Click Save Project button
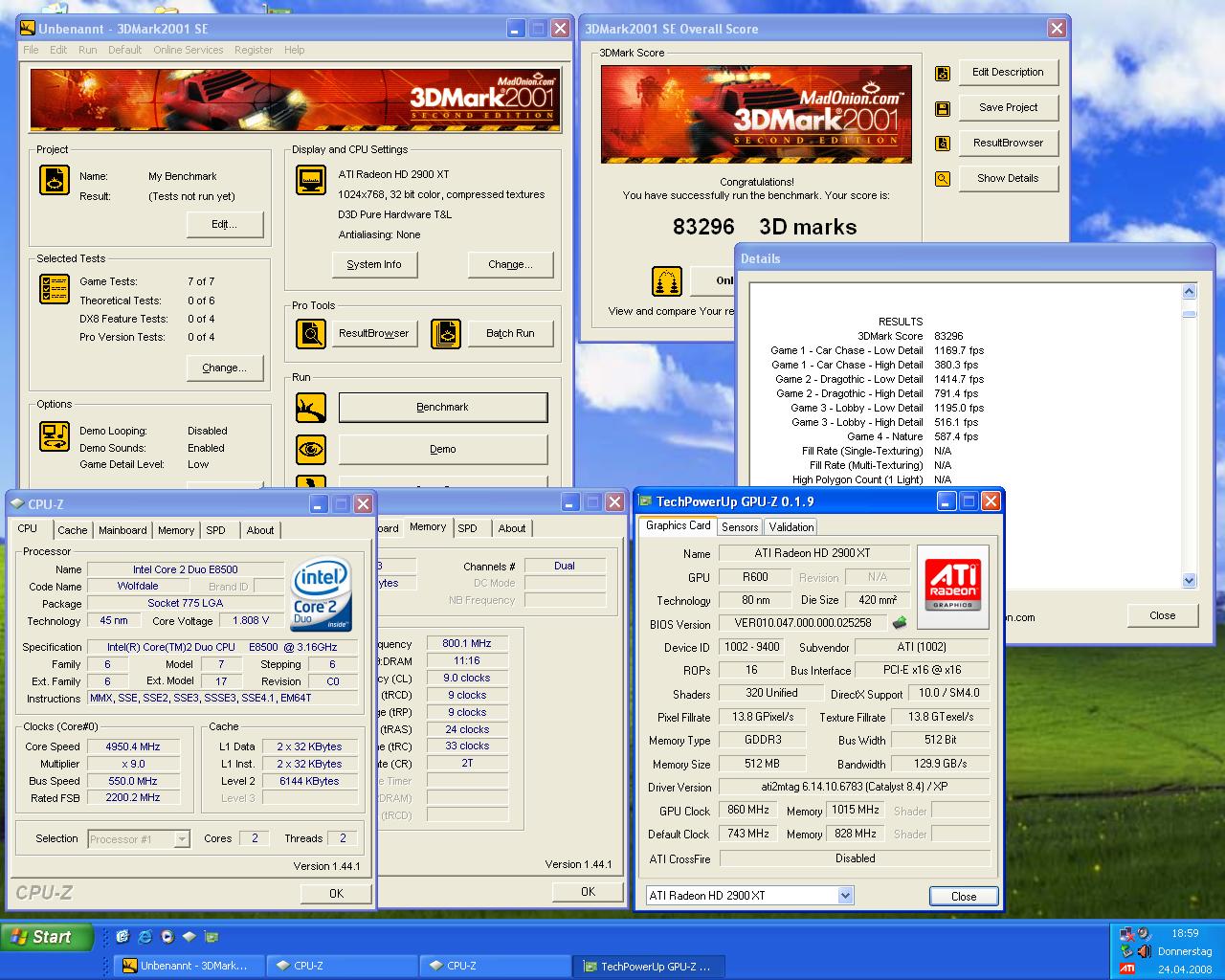1225x980 pixels. [x=1008, y=107]
